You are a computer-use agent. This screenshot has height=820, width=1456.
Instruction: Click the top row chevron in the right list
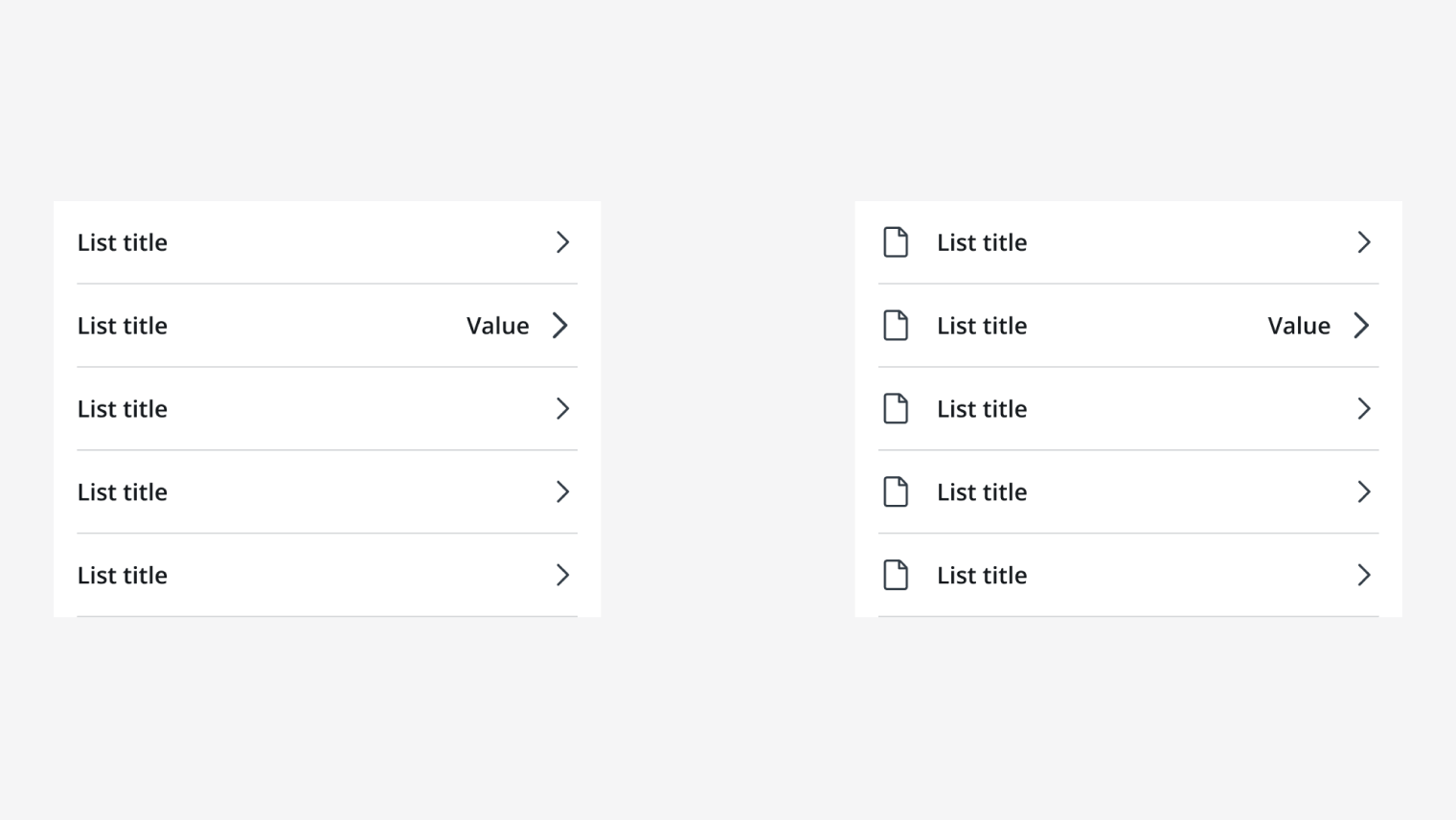(x=1364, y=242)
